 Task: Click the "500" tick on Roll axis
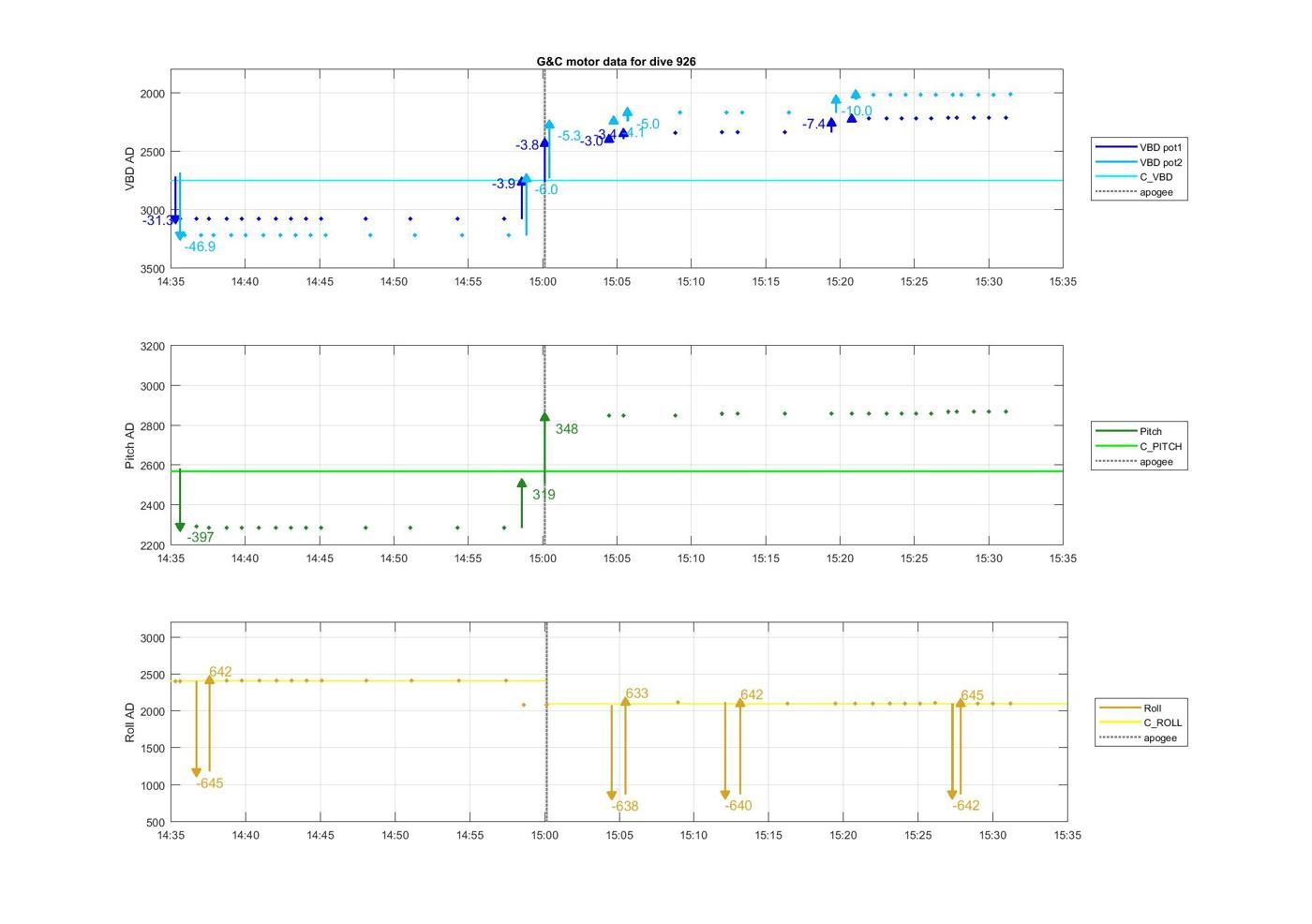click(156, 823)
